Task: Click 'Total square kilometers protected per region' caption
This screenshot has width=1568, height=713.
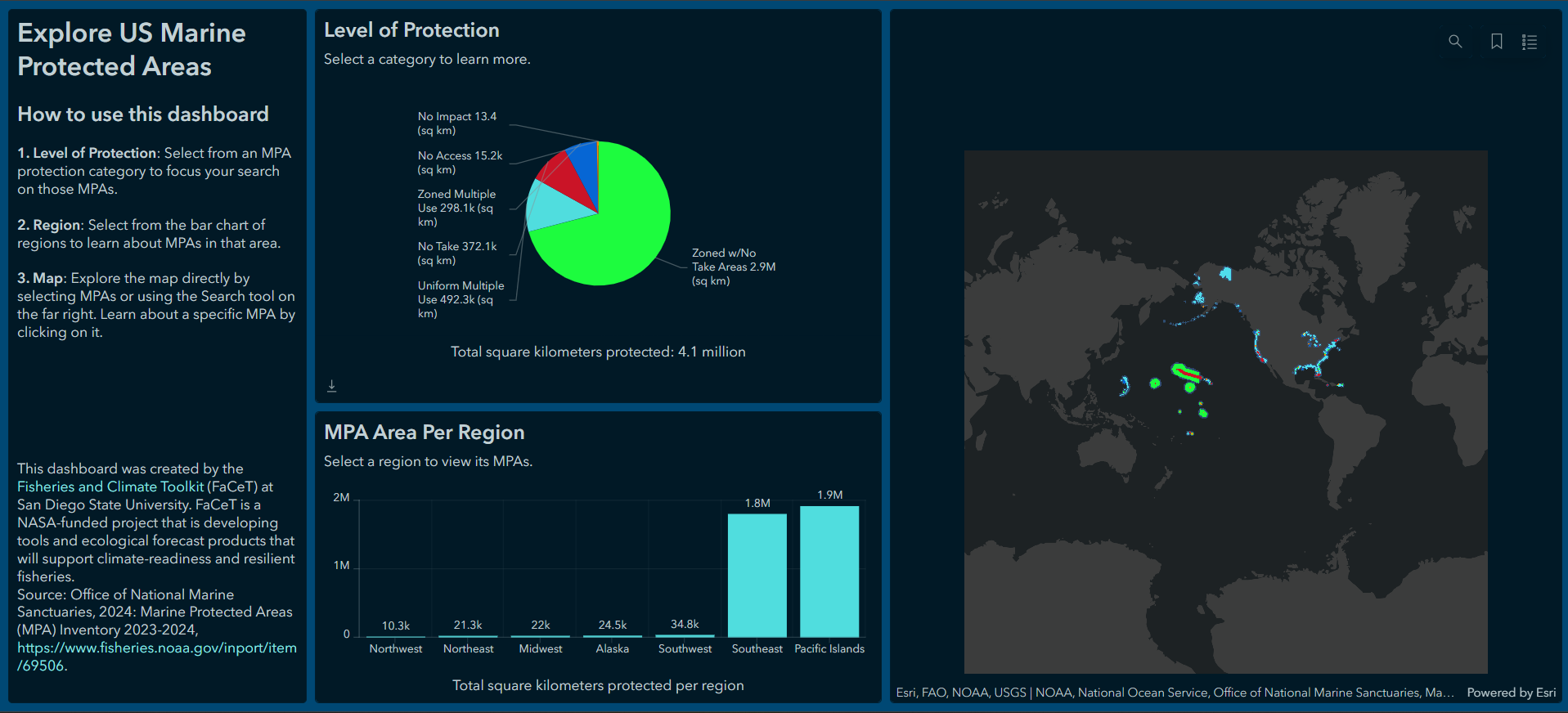Action: [x=598, y=685]
